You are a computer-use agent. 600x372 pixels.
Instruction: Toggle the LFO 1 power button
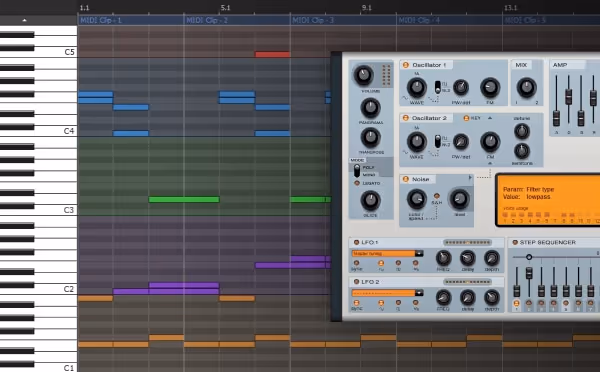pos(356,242)
